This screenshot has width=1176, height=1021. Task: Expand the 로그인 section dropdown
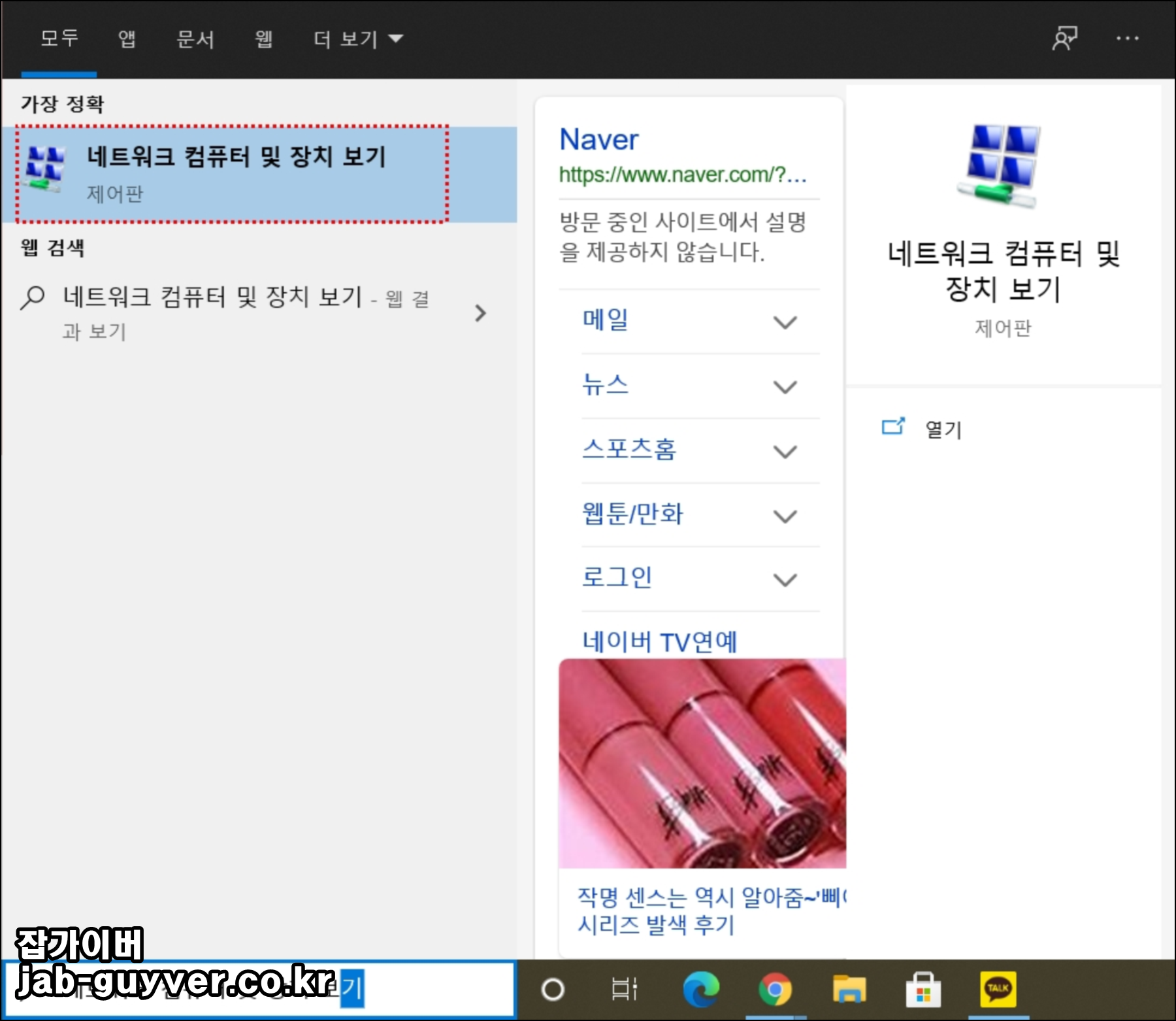coord(786,578)
